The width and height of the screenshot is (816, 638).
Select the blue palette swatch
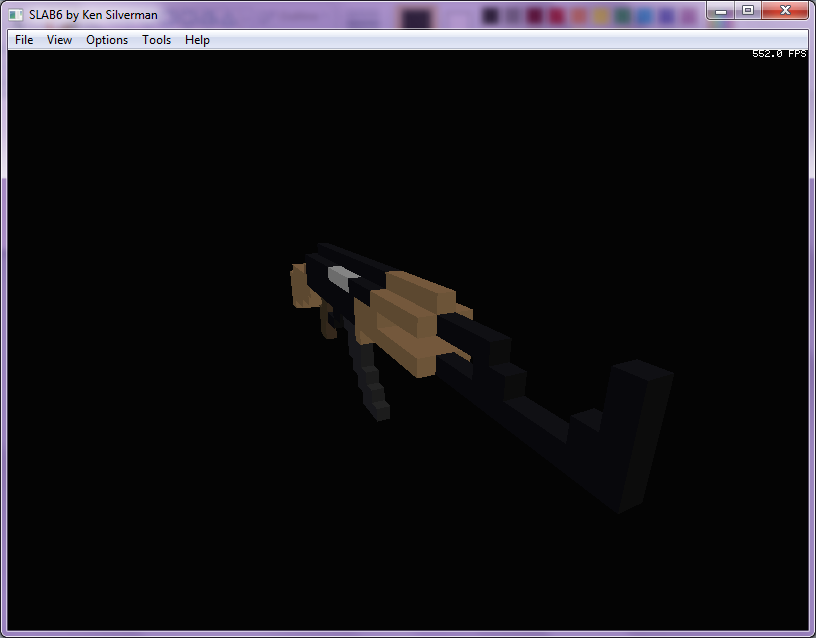click(644, 15)
